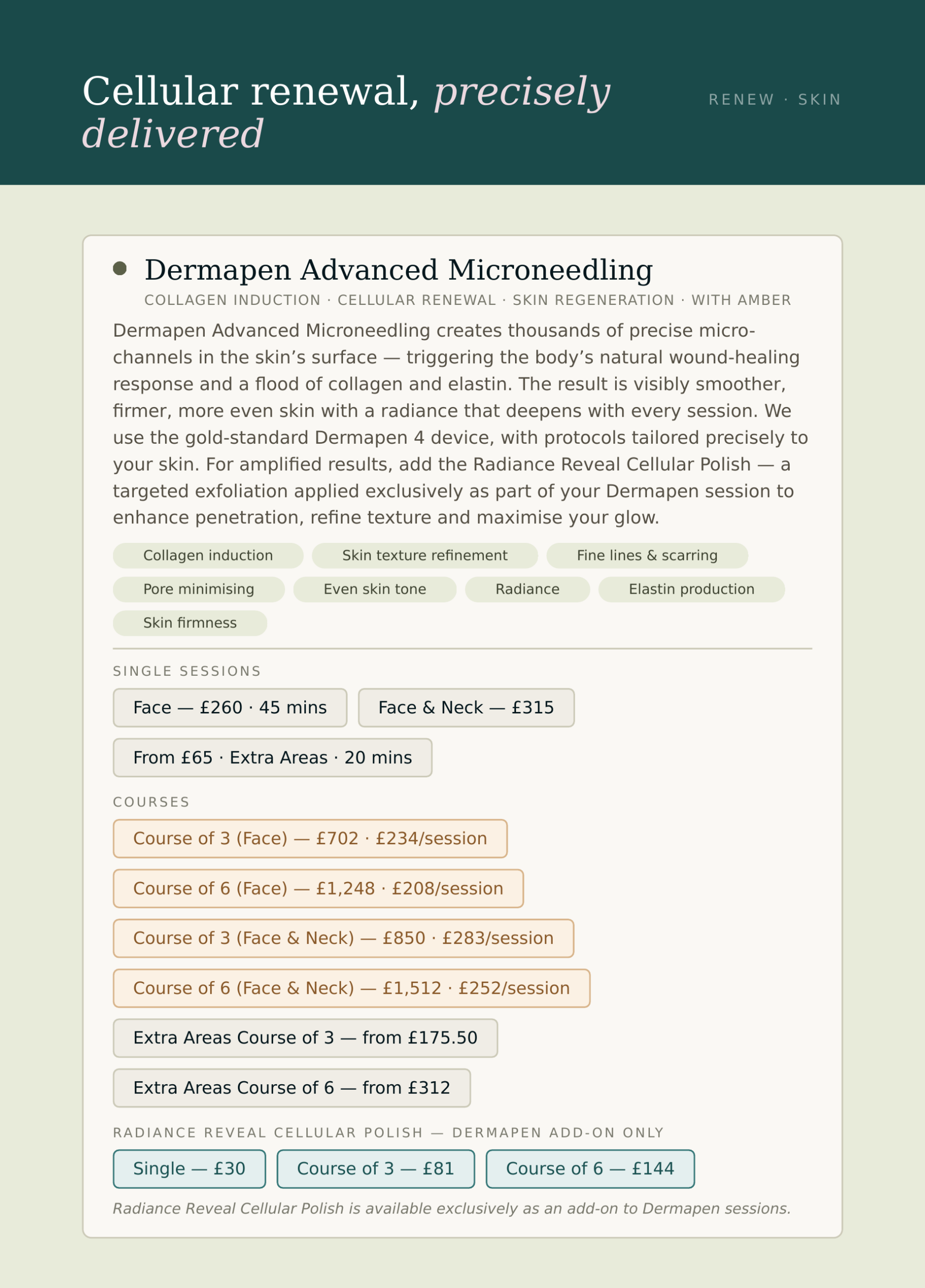Choose Course of 6 (Face & Neck) — £1,512
925x1288 pixels.
coord(352,988)
